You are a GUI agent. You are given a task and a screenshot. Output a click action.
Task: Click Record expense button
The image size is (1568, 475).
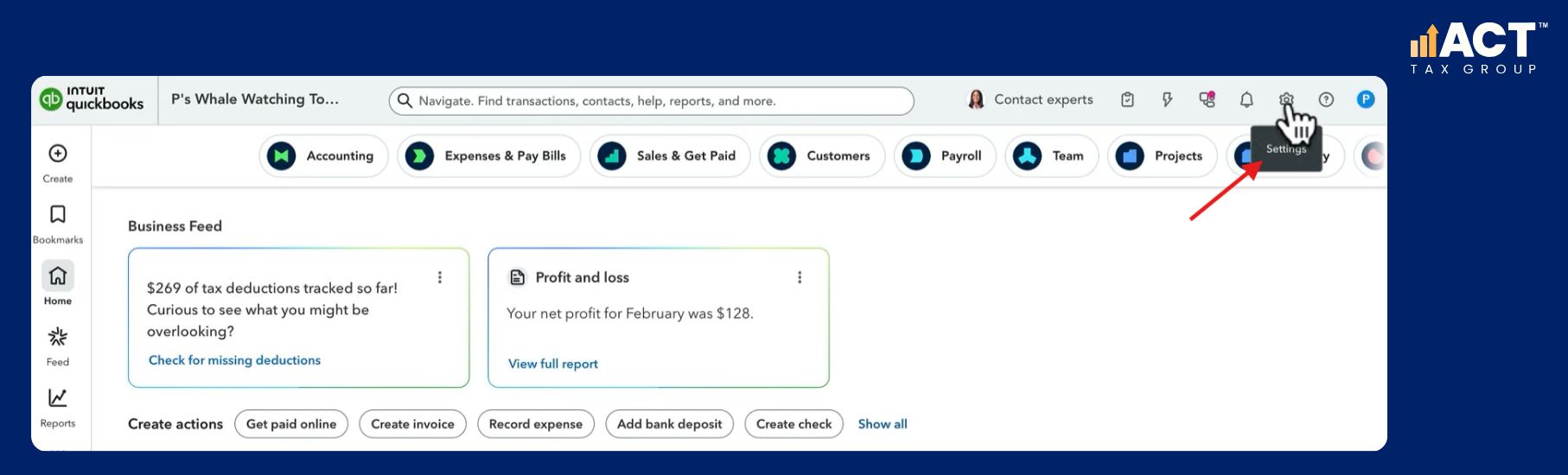click(x=536, y=424)
